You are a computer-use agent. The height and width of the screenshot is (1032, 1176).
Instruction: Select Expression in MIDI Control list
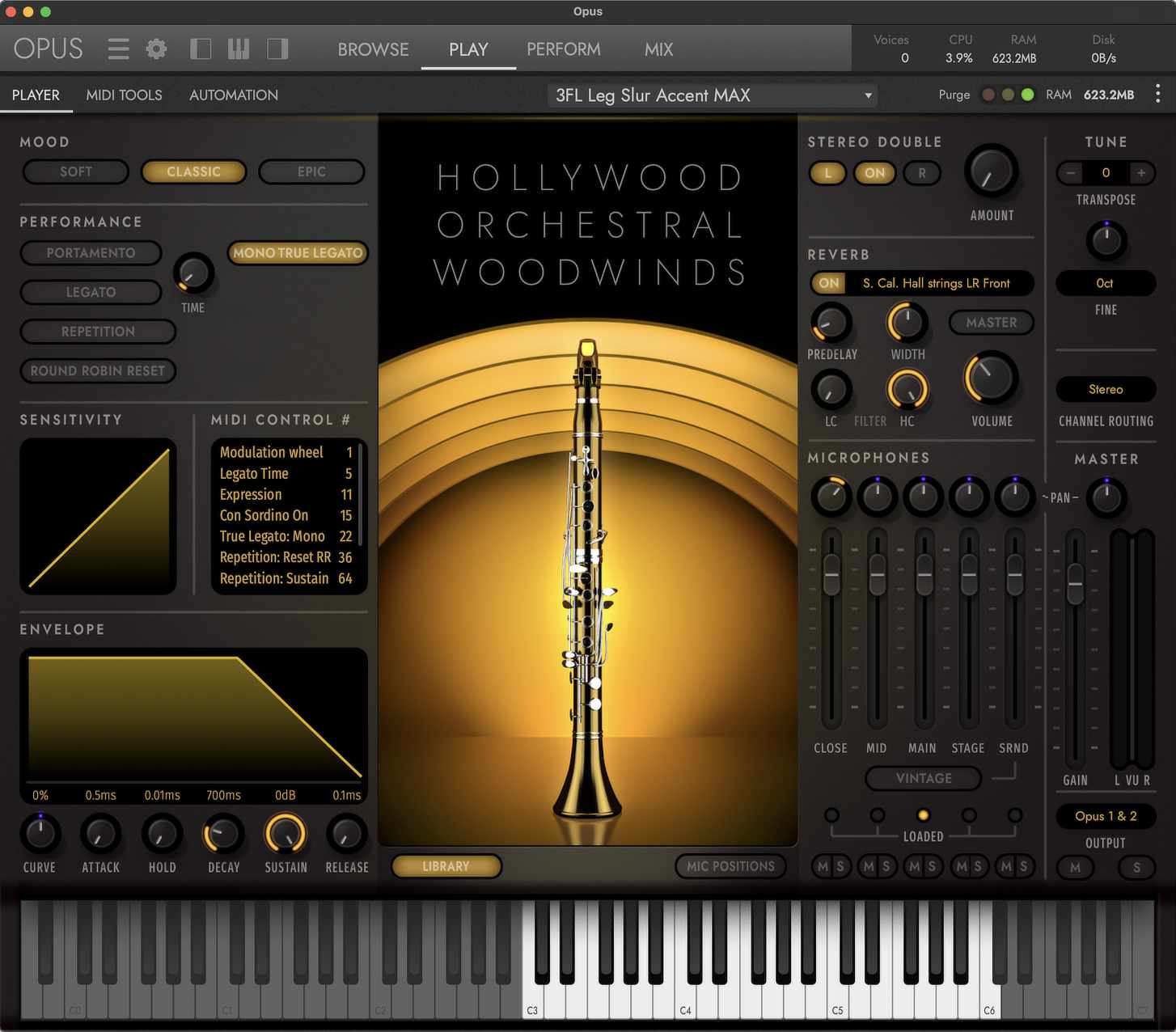pos(286,494)
